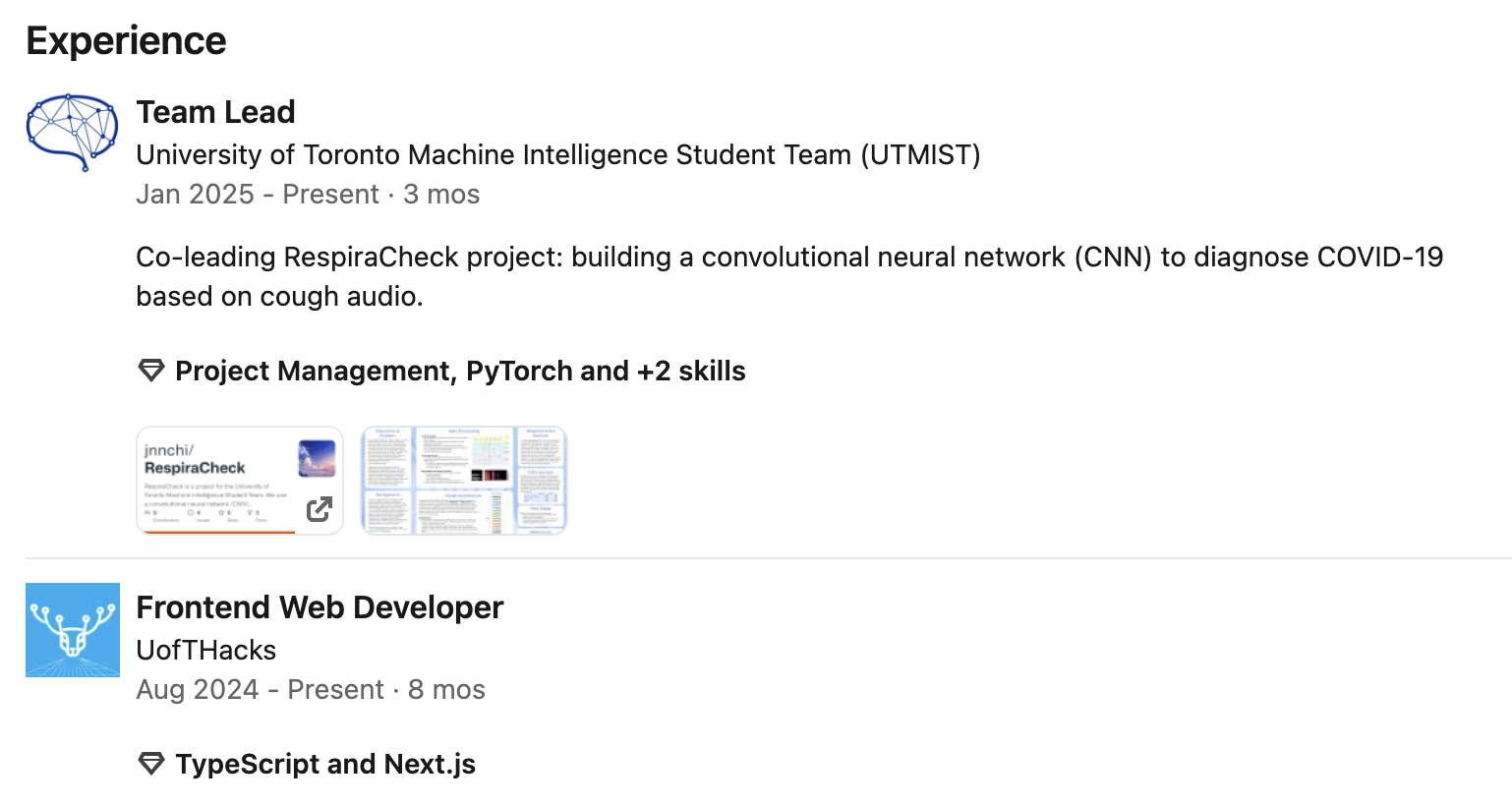Click the Experience section heading
Viewport: 1512px width, 806px height.
point(126,40)
